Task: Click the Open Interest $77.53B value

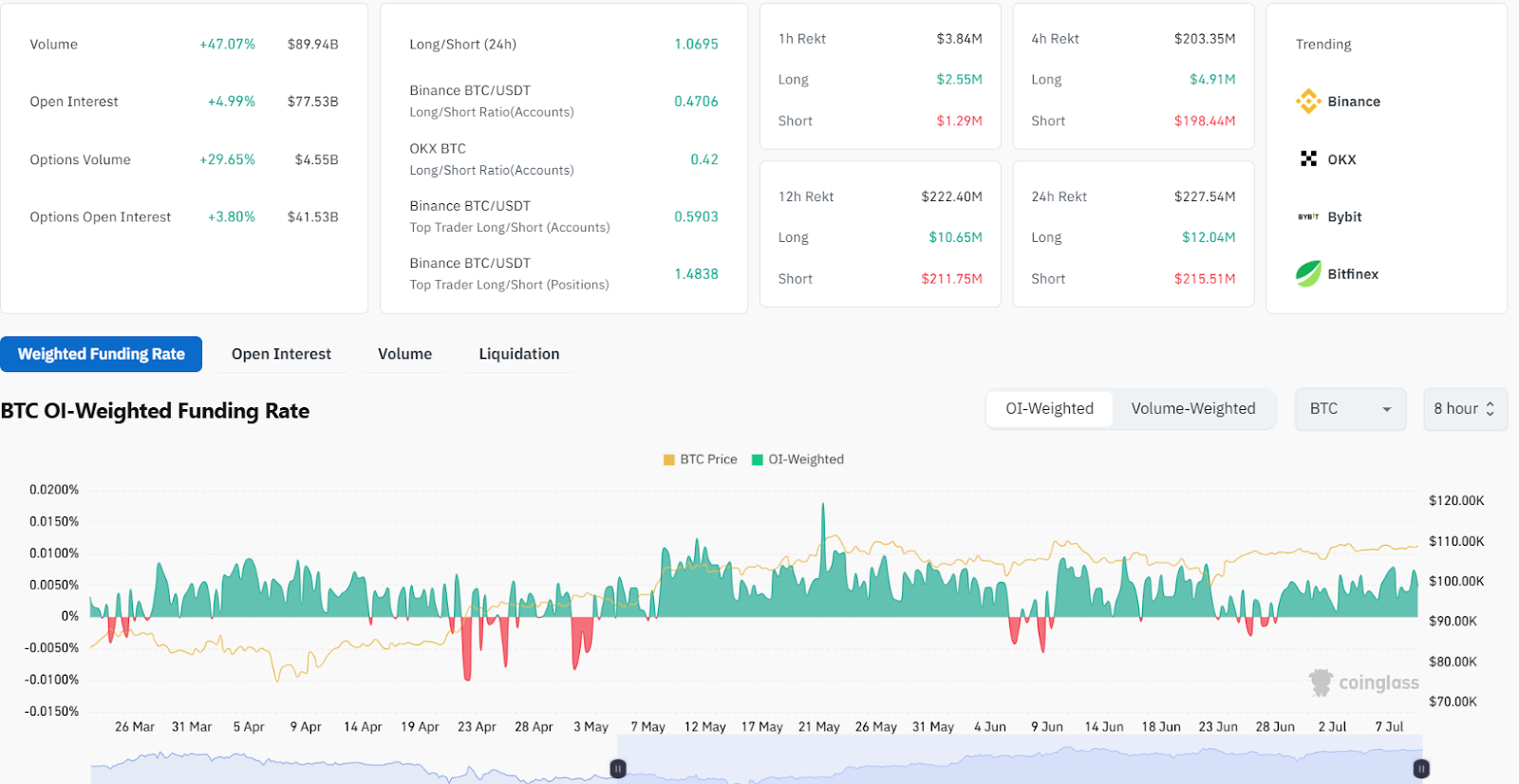Action: (x=312, y=102)
